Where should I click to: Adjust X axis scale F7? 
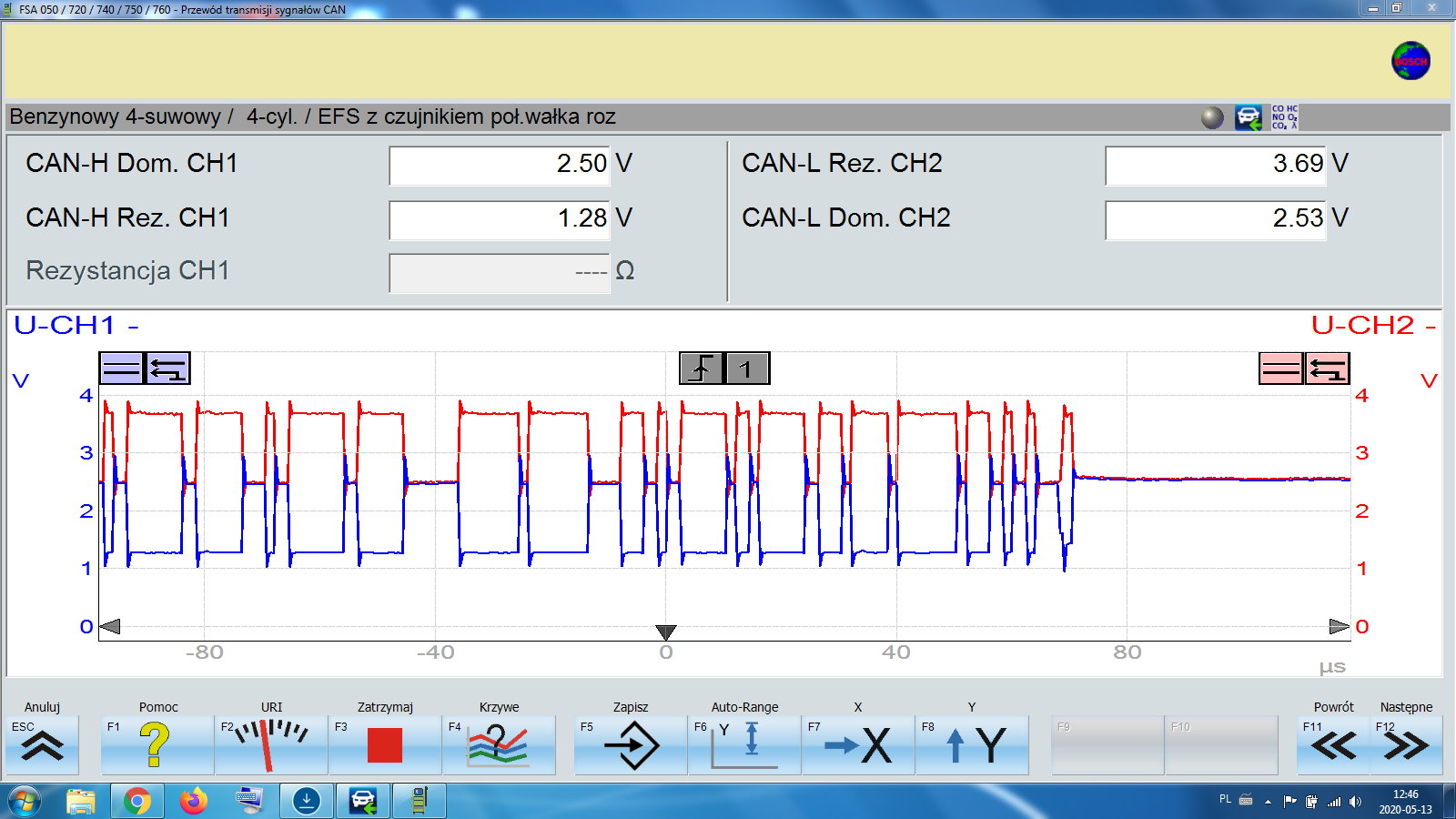[858, 745]
